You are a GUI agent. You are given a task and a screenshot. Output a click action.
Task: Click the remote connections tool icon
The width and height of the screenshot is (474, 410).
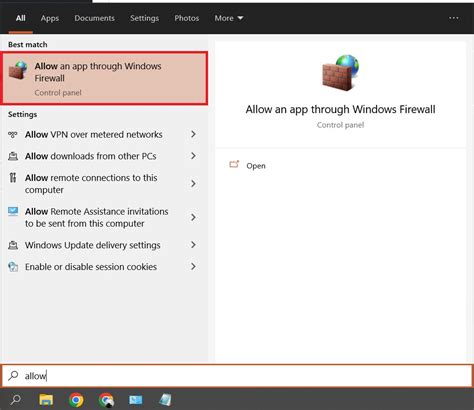pos(13,178)
